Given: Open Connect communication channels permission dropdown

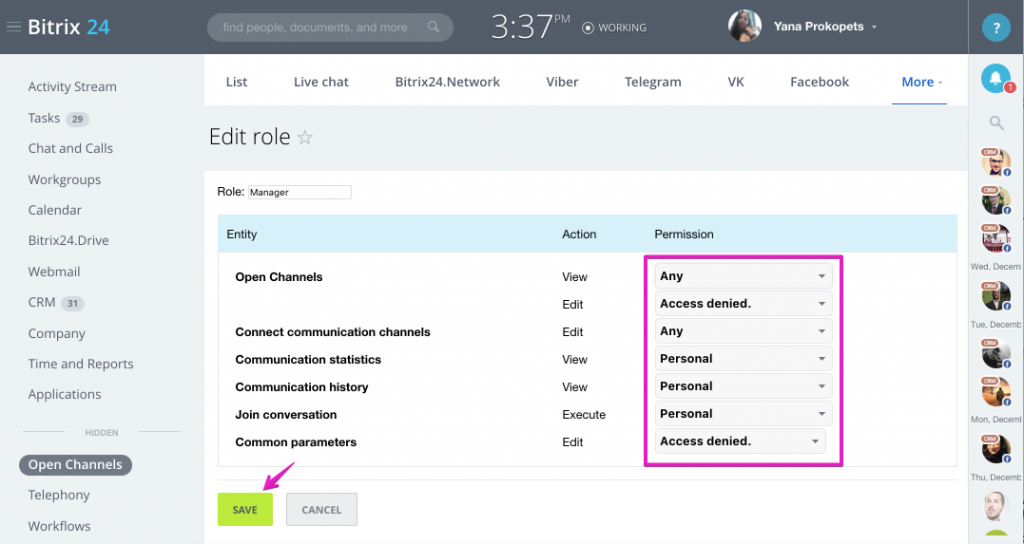Looking at the screenshot, I should pyautogui.click(x=743, y=331).
